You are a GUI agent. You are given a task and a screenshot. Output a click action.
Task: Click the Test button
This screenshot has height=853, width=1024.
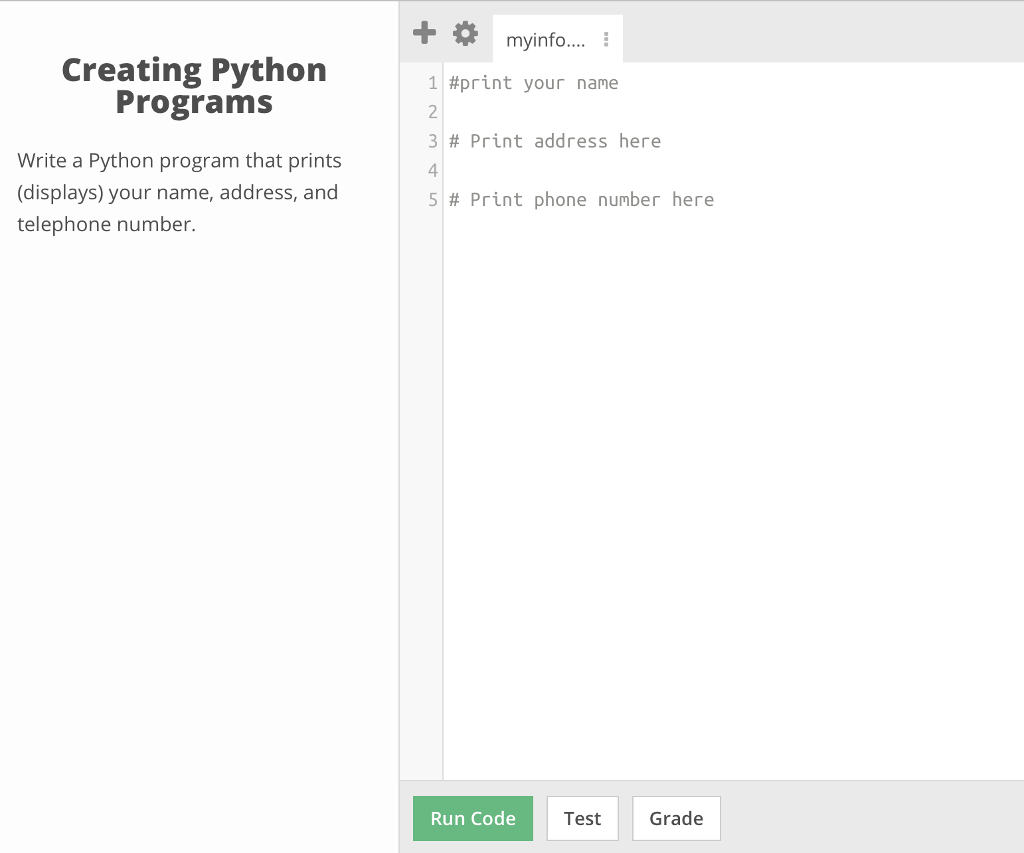582,818
